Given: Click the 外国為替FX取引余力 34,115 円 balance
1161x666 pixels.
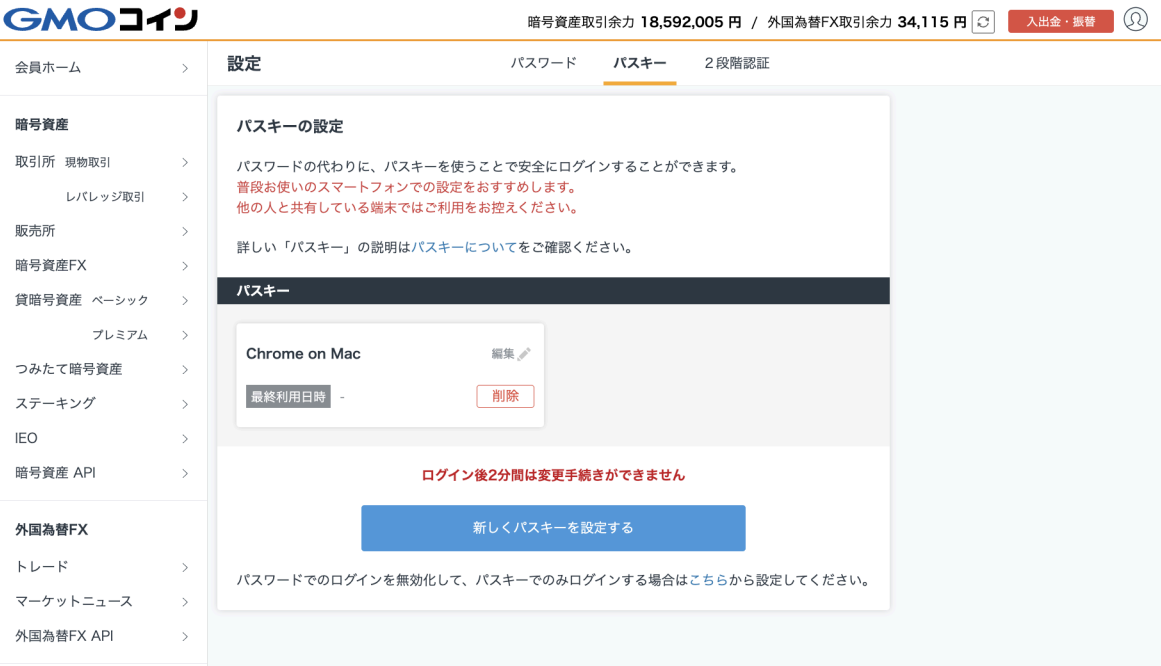Looking at the screenshot, I should [x=867, y=22].
